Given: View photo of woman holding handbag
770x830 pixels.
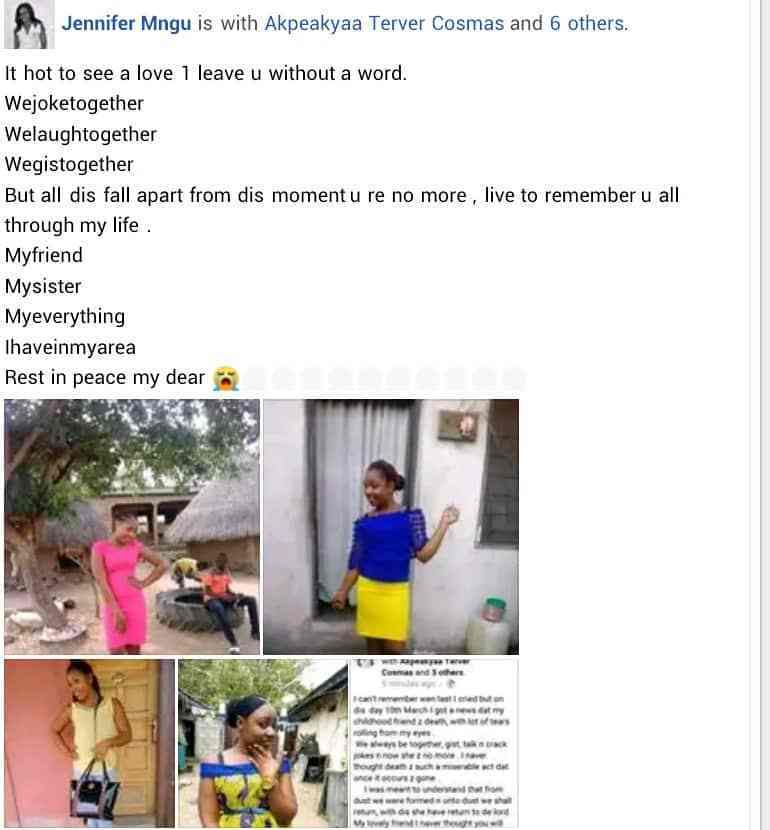Looking at the screenshot, I should (x=89, y=743).
